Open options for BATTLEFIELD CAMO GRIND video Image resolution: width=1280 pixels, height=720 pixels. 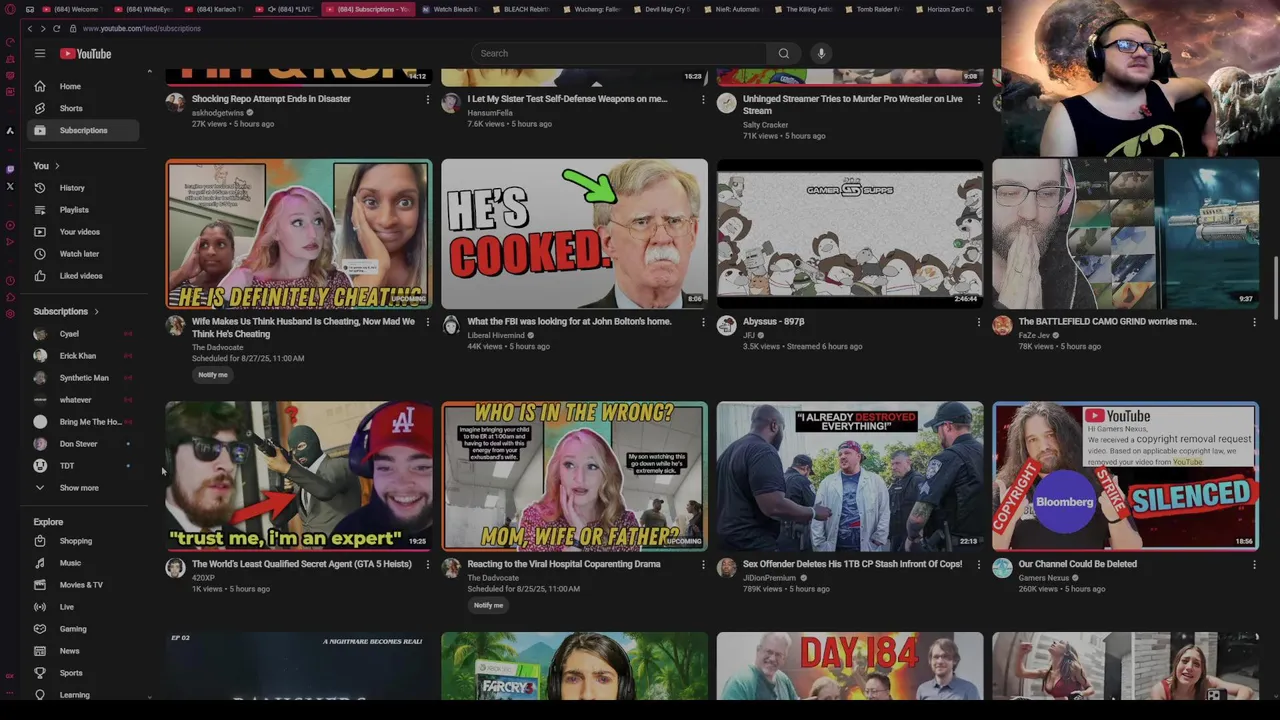1254,322
